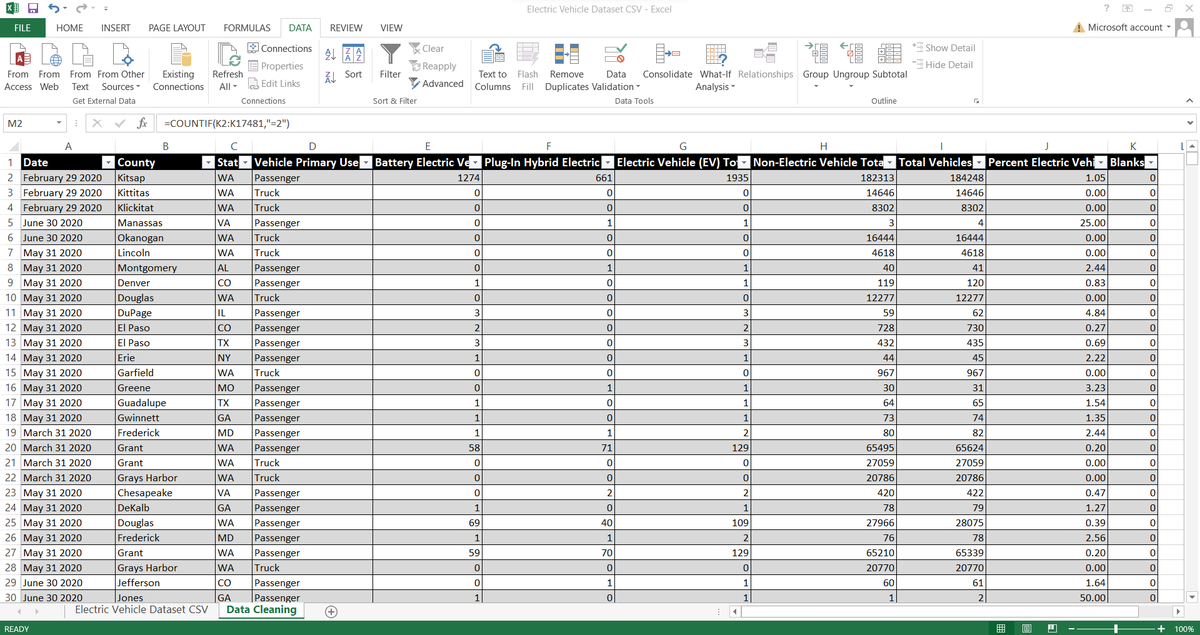This screenshot has height=635, width=1200.
Task: Click inside the formula bar COUNTIF formula
Action: (x=226, y=123)
